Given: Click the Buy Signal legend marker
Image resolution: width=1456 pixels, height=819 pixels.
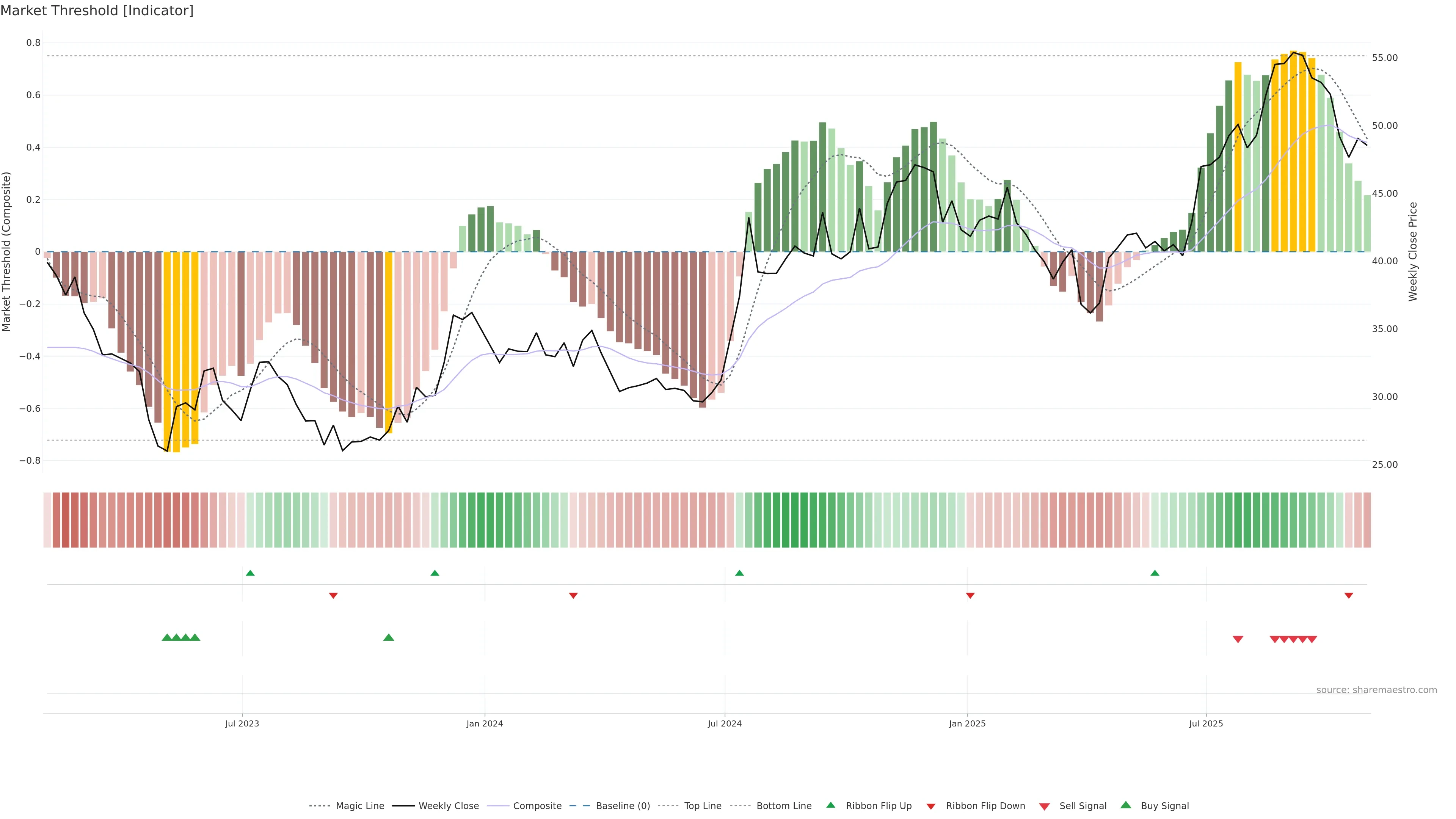Looking at the screenshot, I should point(1126,805).
